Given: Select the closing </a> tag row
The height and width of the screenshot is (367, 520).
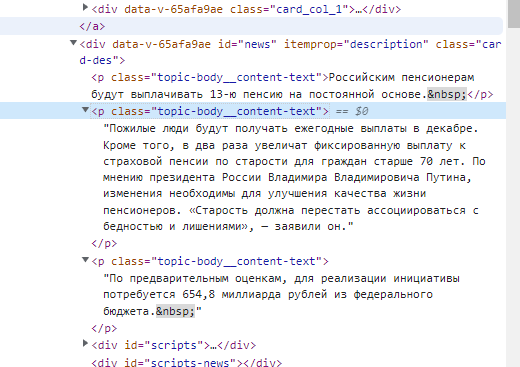Looking at the screenshot, I should pyautogui.click(x=251, y=26).
